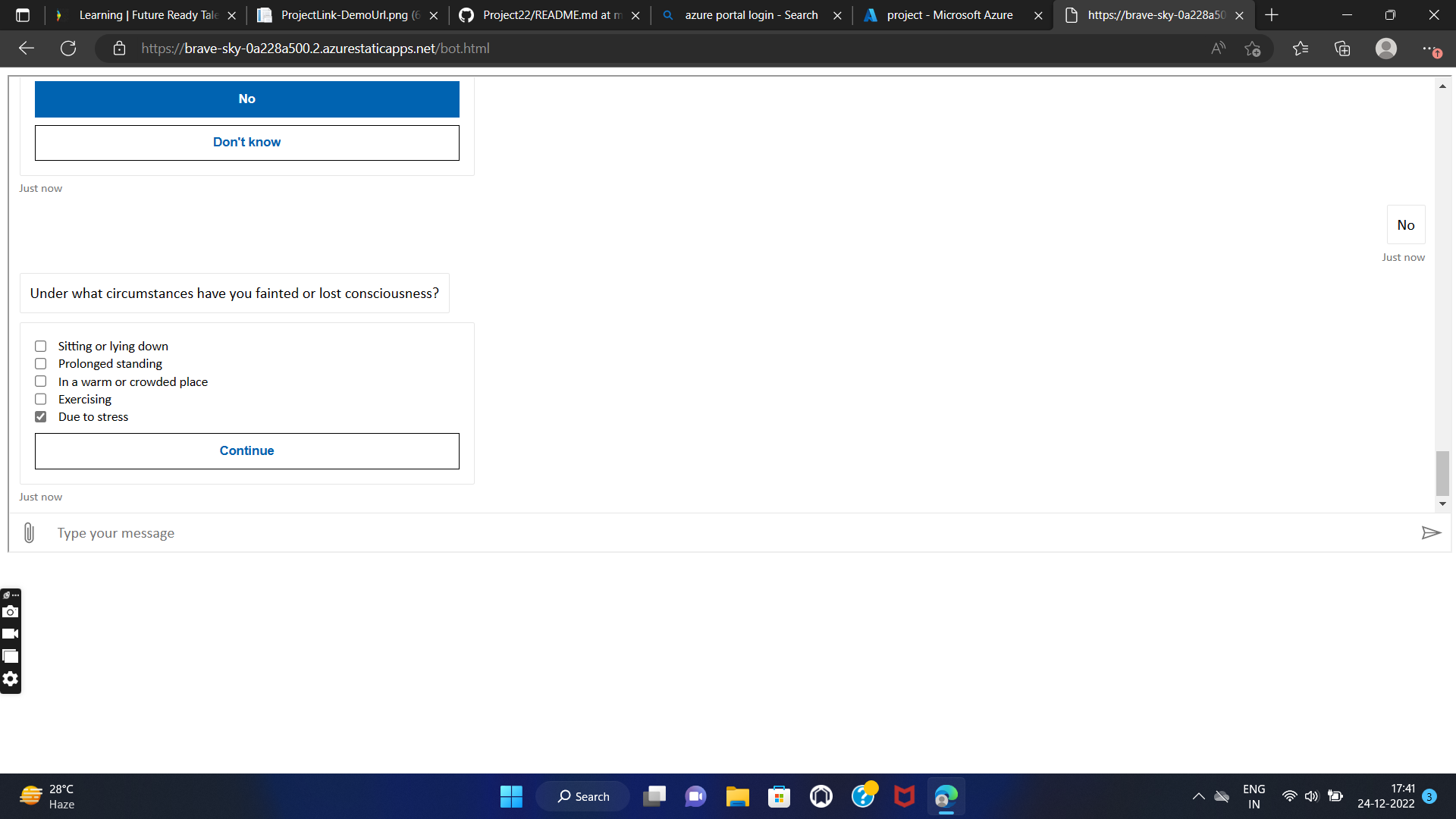Refresh the current page
This screenshot has width=1456, height=819.
pyautogui.click(x=68, y=49)
